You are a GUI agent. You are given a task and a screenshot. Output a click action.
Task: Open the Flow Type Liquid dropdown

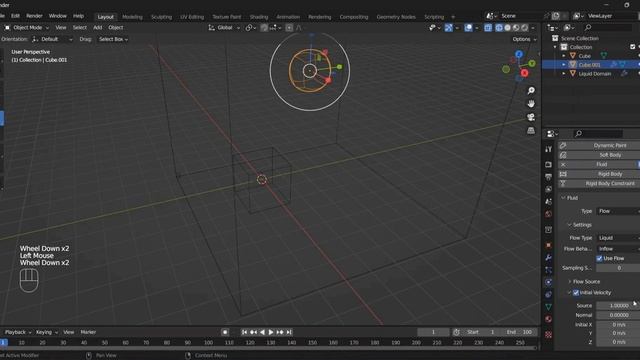coord(618,238)
